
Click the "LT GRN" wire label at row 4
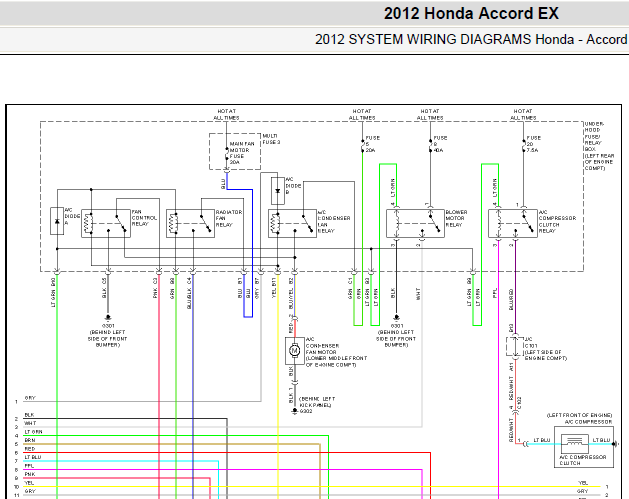(33, 432)
